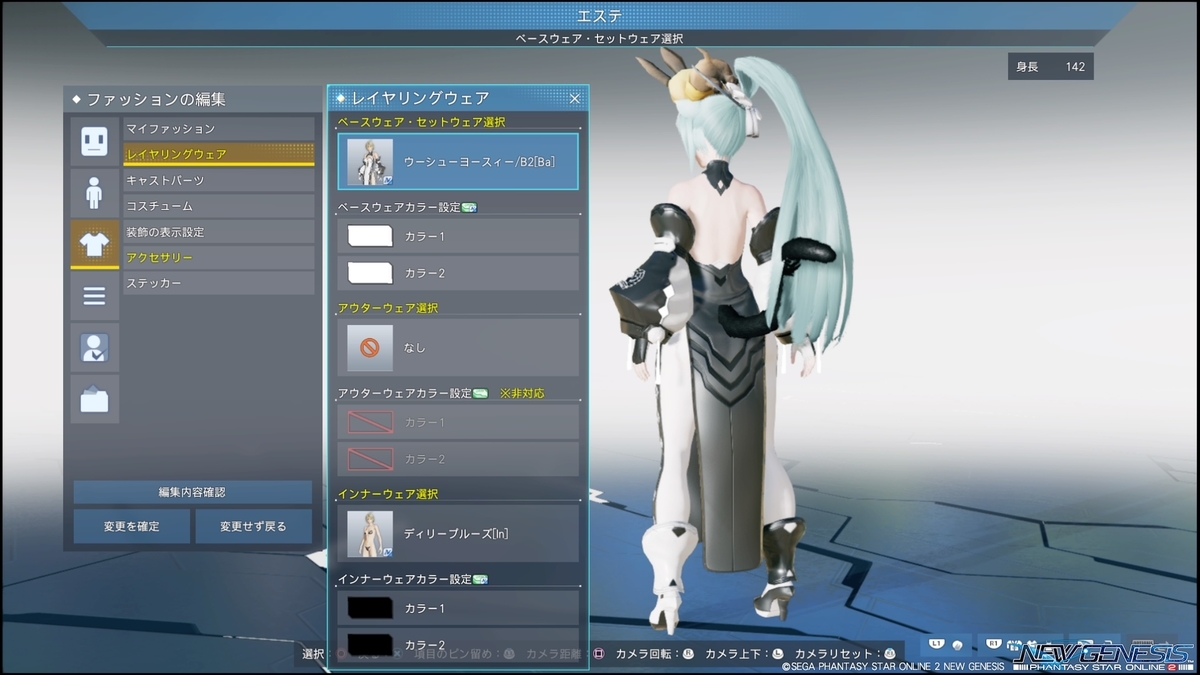
Task: Click the インナーウェアカラー設定 badge icon
Action: [x=480, y=579]
